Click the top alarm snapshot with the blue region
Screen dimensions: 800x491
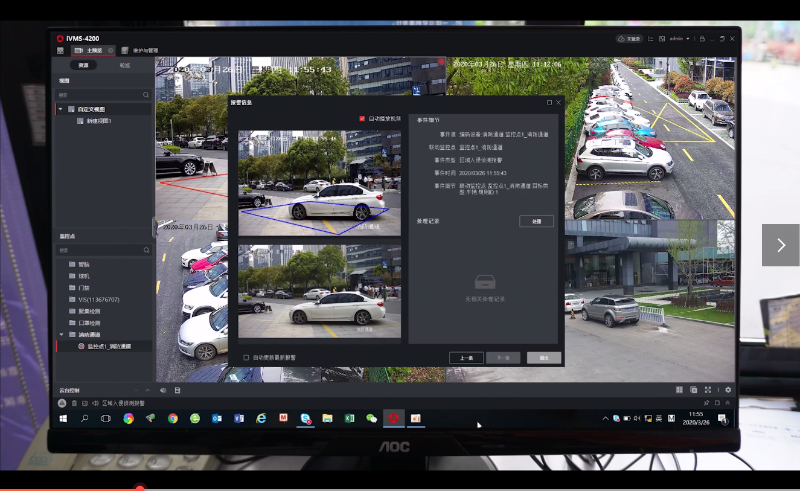pos(312,182)
